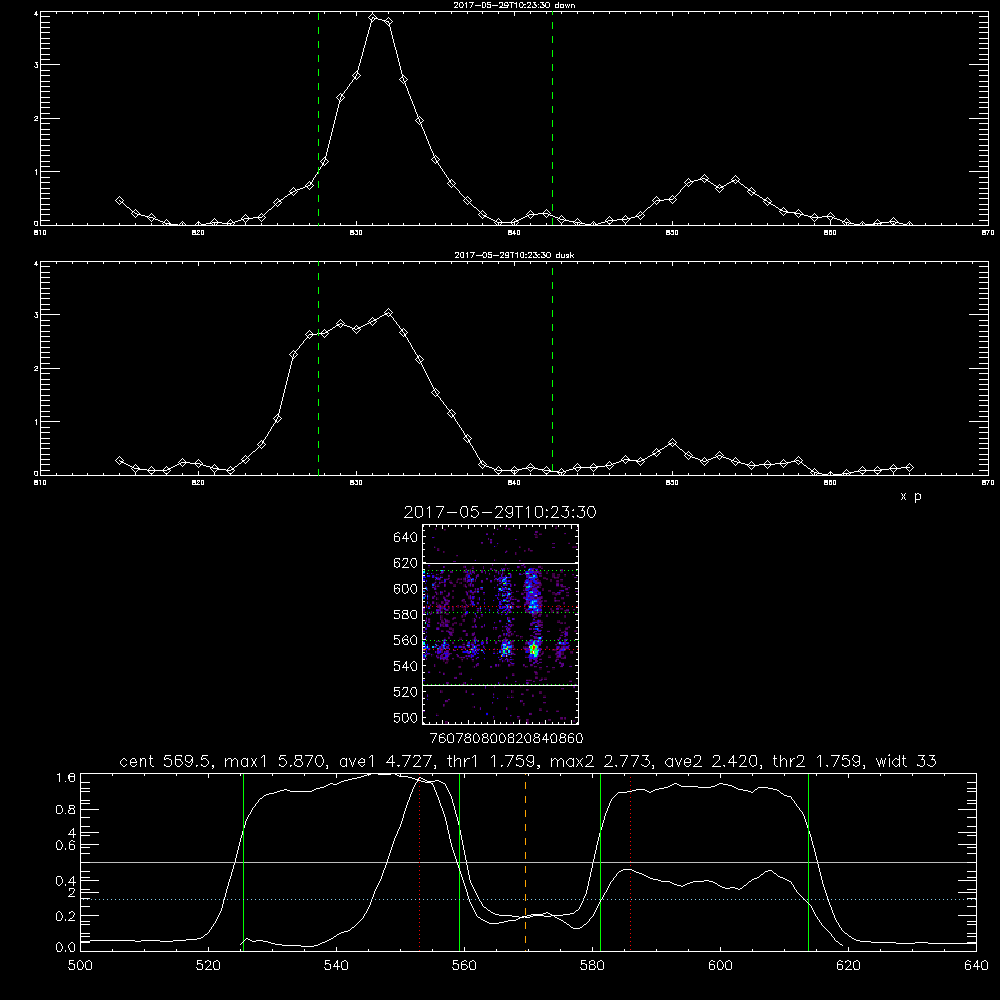
Task: Click the 'thr1 1.759' value in the statistics line
Action: 495,761
